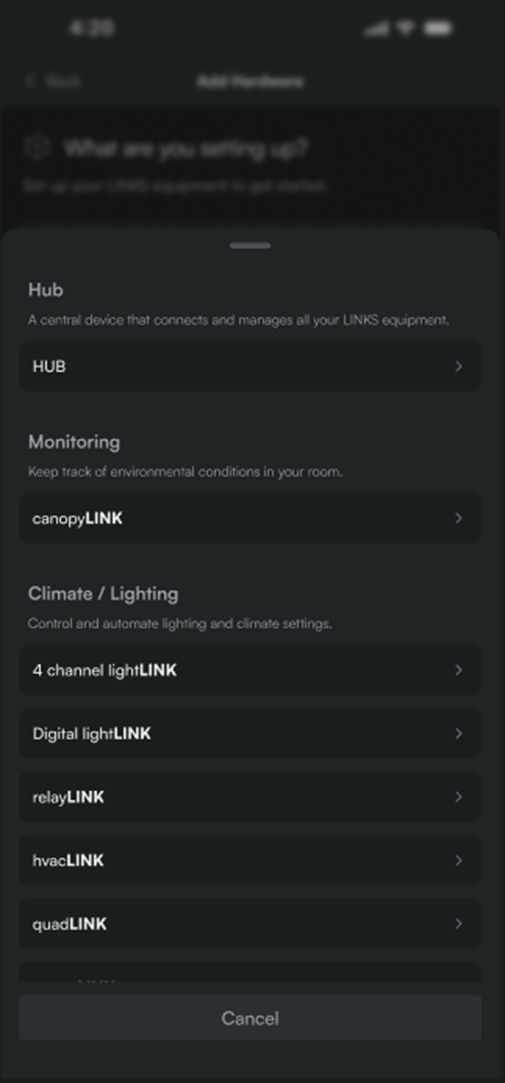This screenshot has width=505, height=1083.
Task: Cancel the hardware selection sheet
Action: point(250,1018)
